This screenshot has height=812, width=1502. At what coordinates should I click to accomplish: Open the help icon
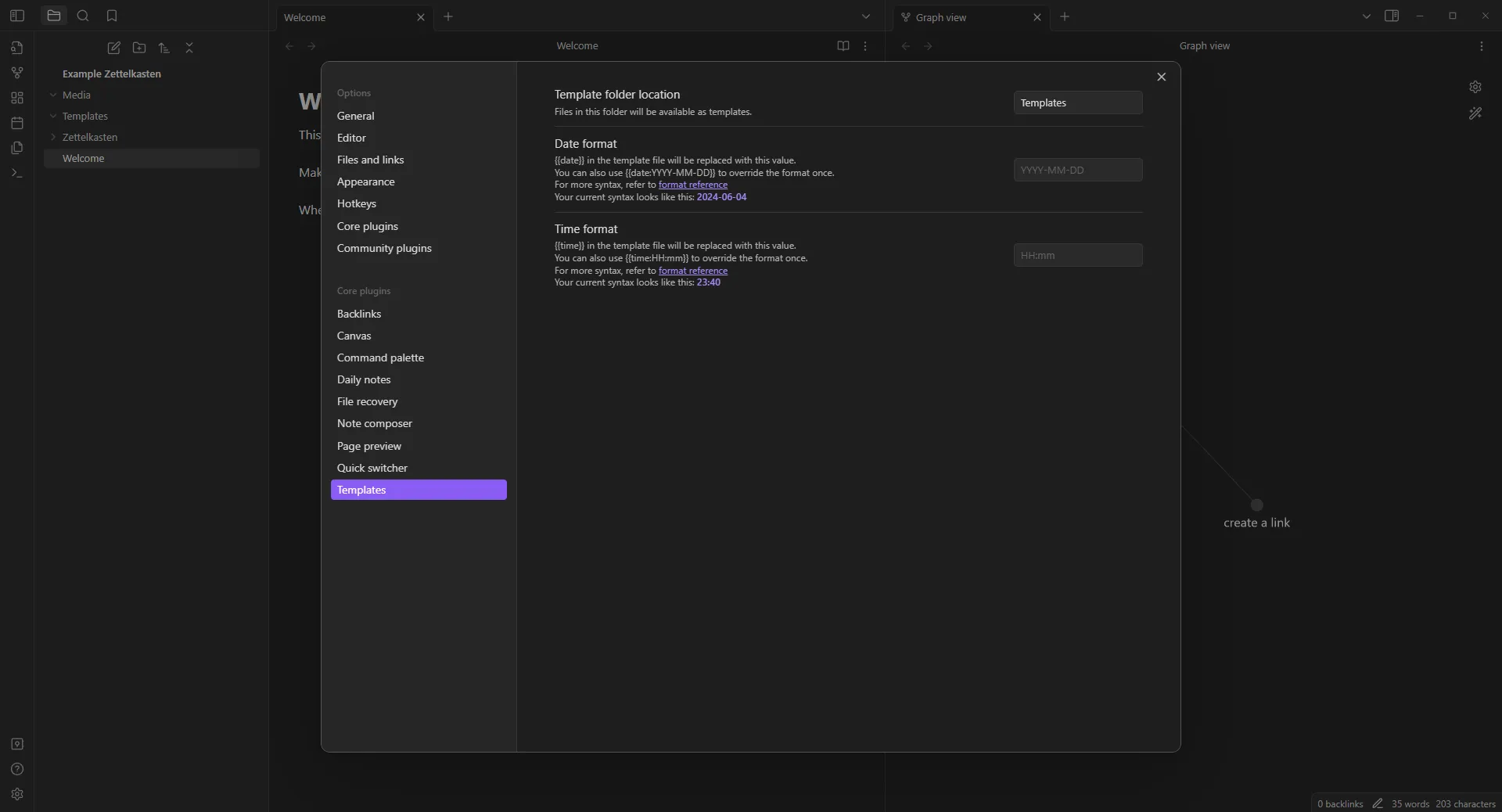(17, 769)
